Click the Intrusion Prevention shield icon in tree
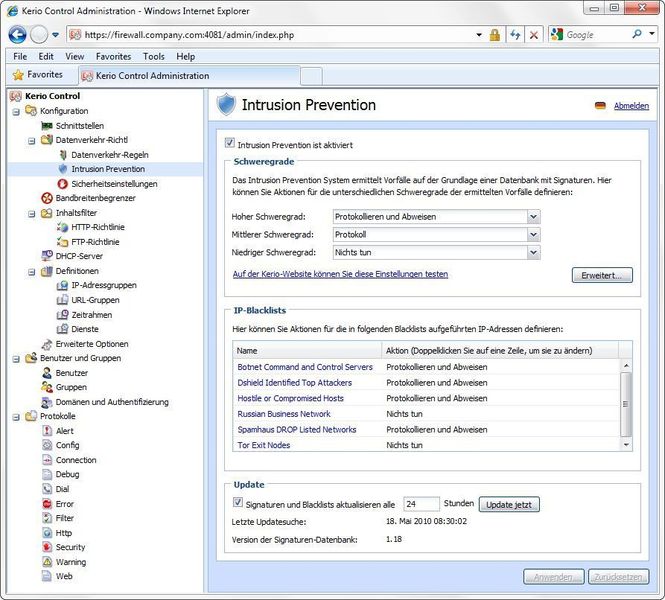The width and height of the screenshot is (665, 600). click(x=63, y=169)
